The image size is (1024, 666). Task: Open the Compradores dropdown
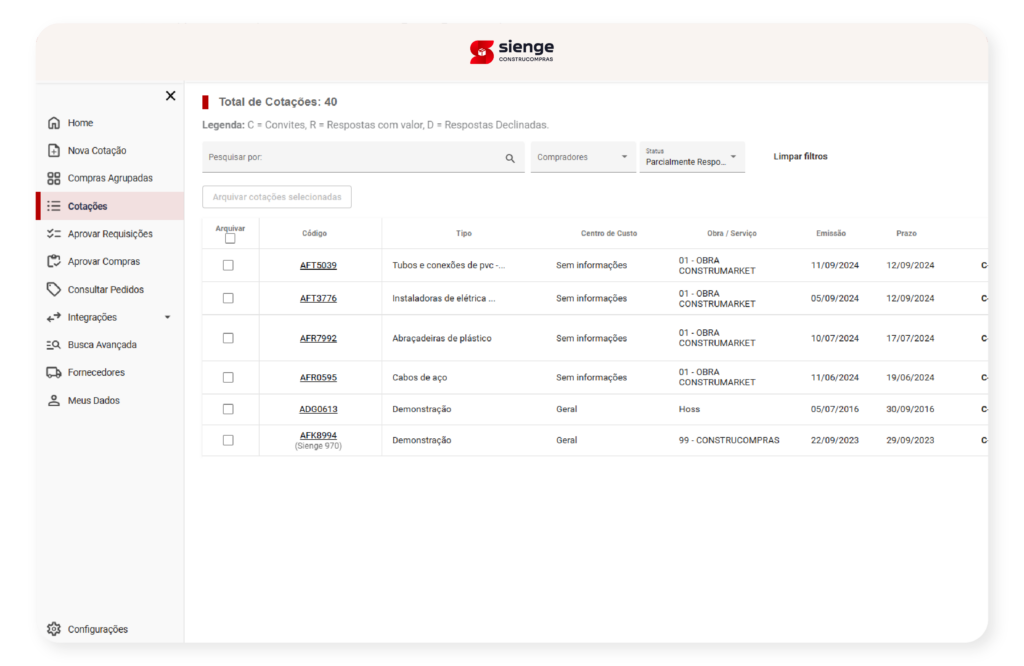pyautogui.click(x=583, y=157)
